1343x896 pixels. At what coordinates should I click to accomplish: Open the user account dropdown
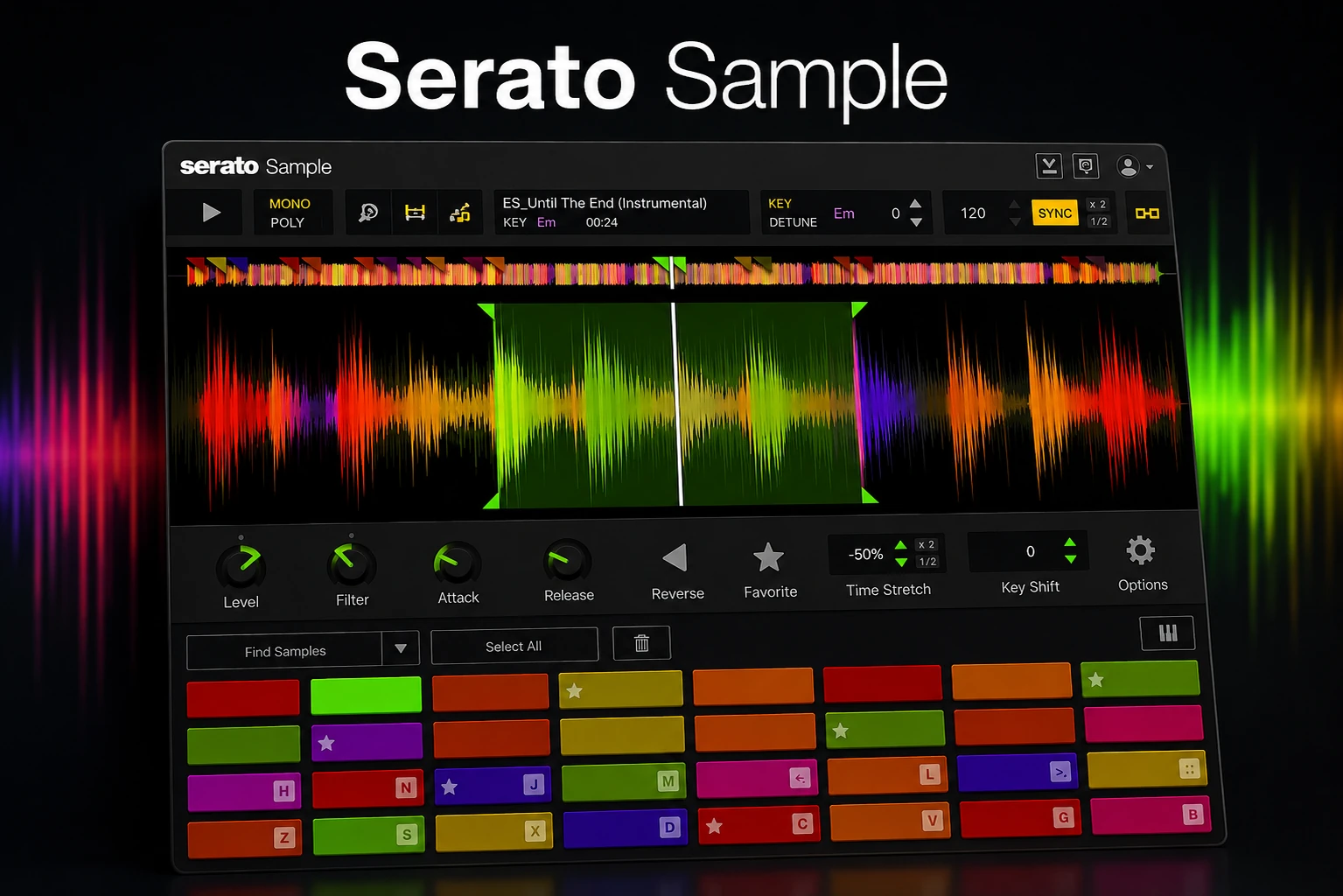point(1134,166)
